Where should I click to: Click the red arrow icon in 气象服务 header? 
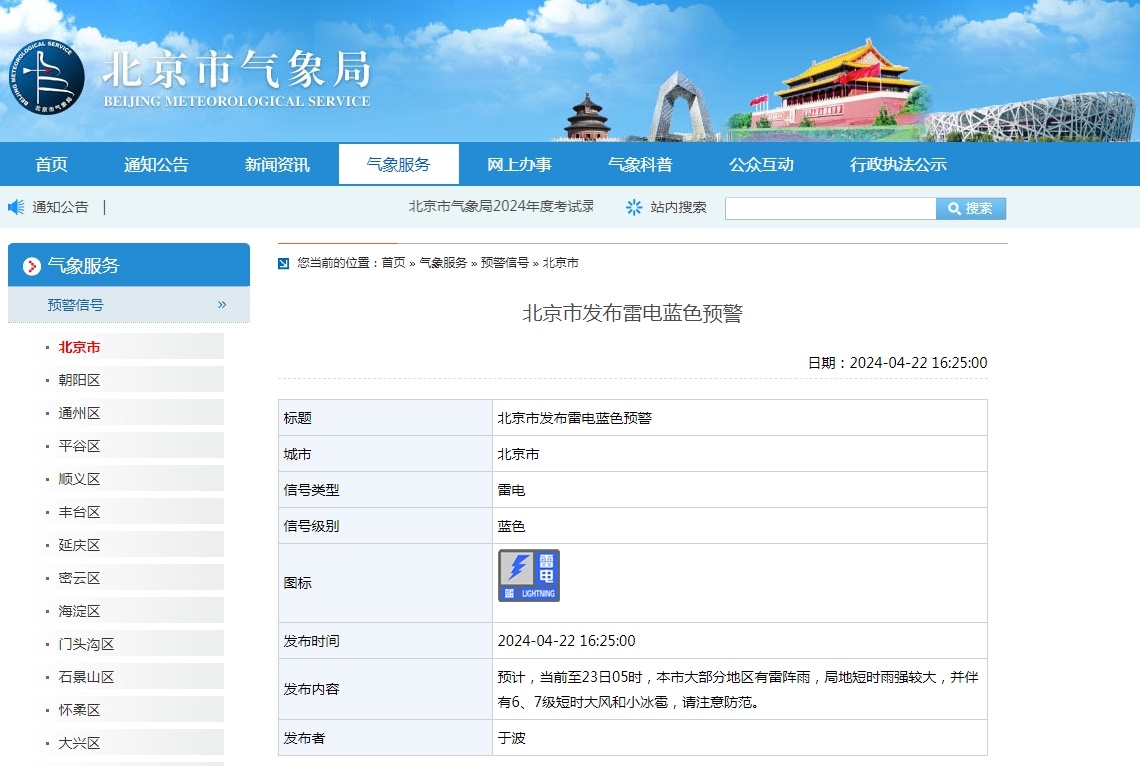coord(31,266)
